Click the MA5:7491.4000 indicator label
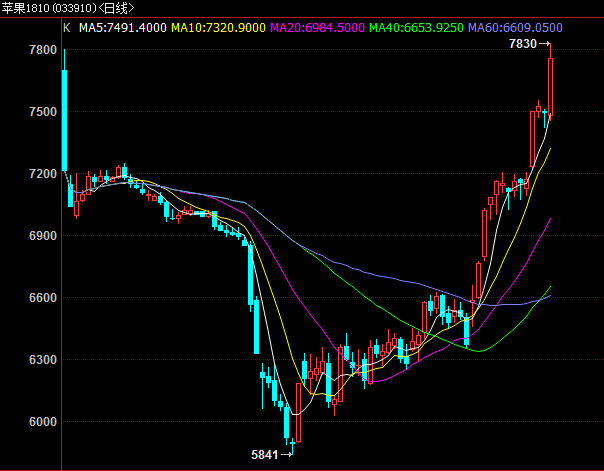Image resolution: width=604 pixels, height=471 pixels. click(x=122, y=28)
